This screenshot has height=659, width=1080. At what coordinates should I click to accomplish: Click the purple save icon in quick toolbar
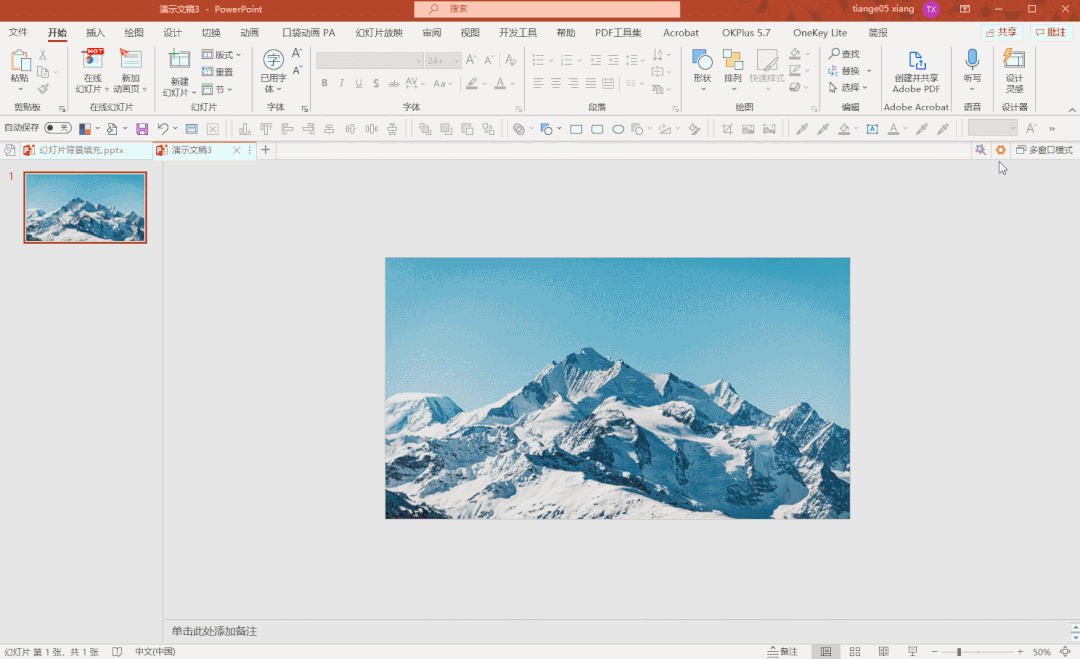pos(142,129)
